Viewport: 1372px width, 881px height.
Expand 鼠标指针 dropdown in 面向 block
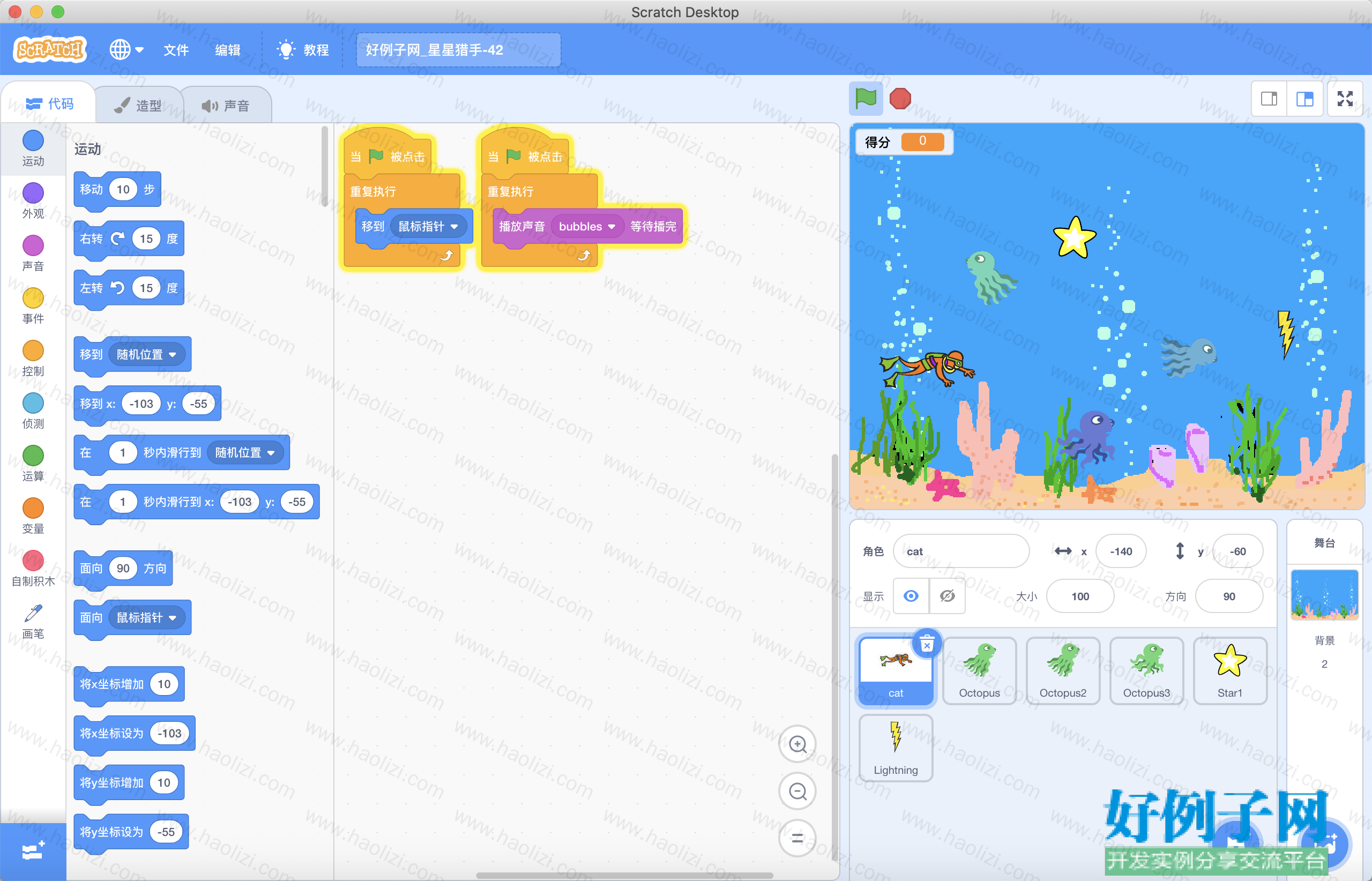coord(146,618)
